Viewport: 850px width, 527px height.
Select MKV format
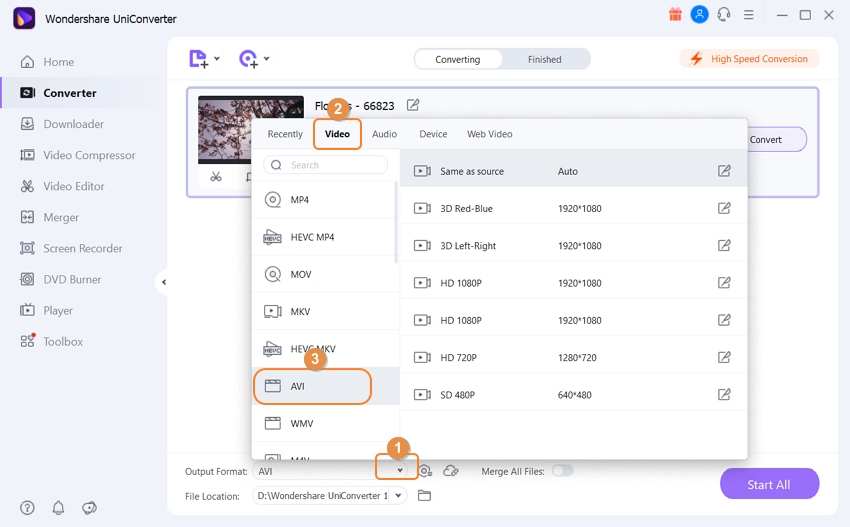pos(325,312)
